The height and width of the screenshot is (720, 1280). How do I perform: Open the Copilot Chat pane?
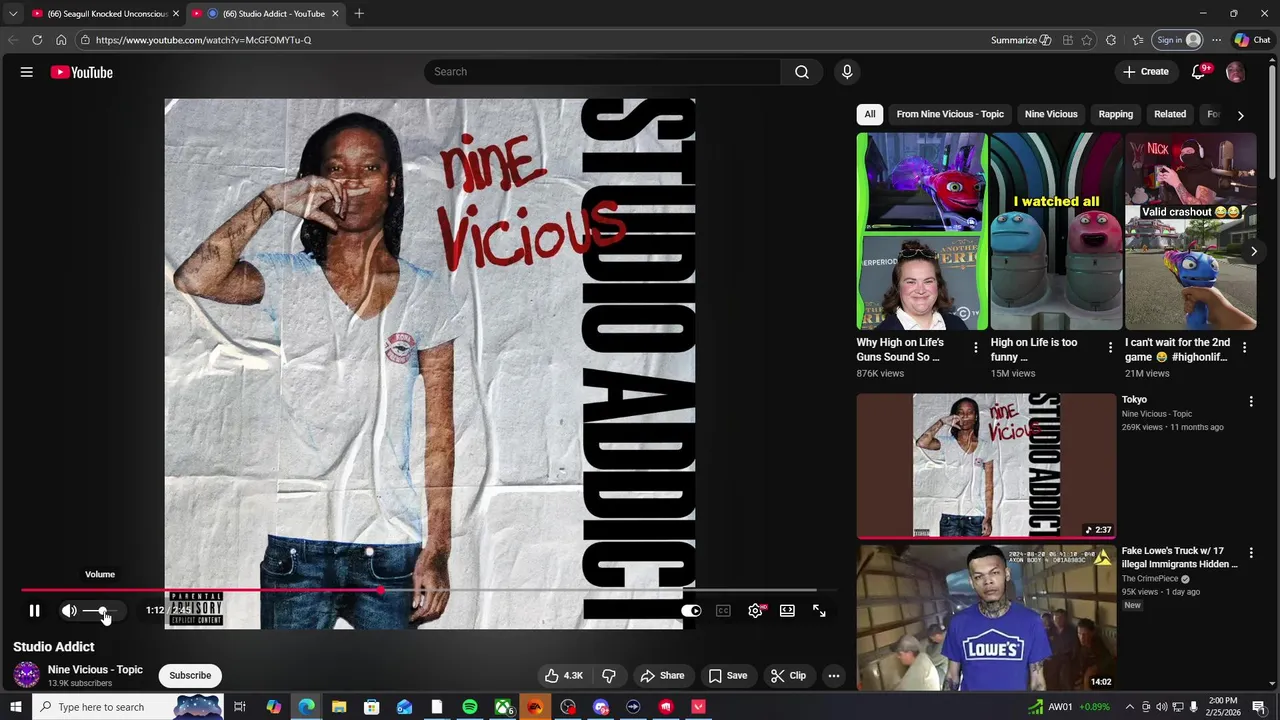1252,40
